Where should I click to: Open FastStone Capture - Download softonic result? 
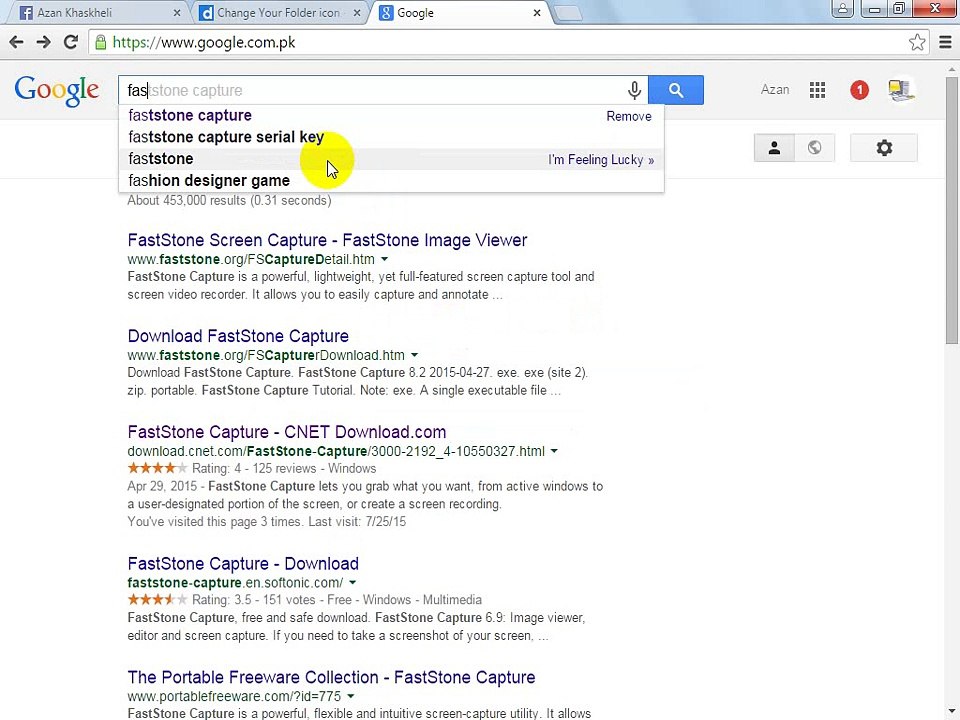pyautogui.click(x=243, y=564)
